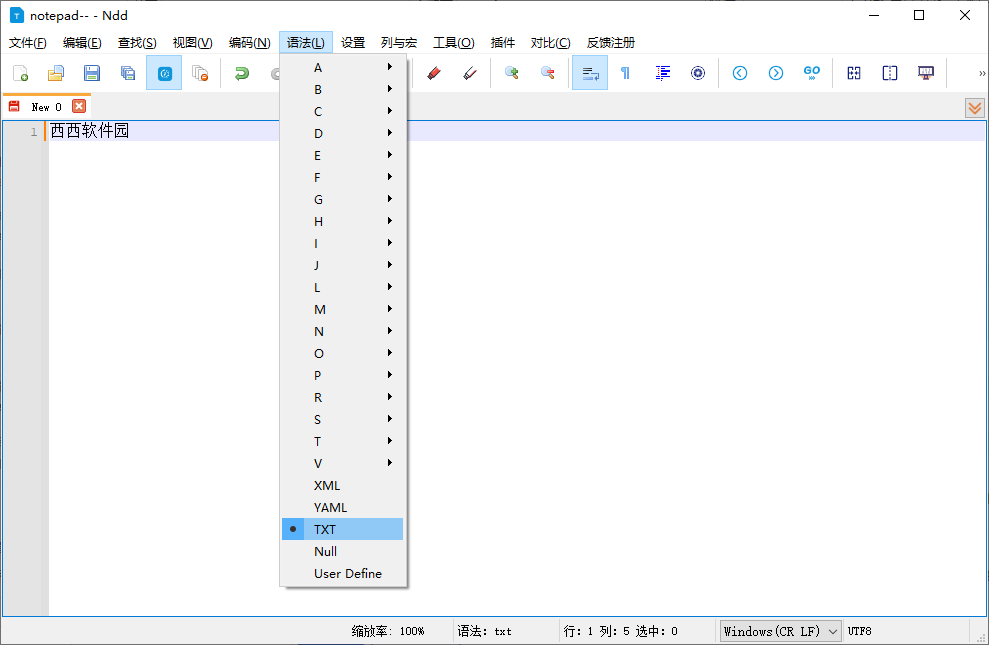Expand the M language submenu
989x645 pixels.
point(342,310)
